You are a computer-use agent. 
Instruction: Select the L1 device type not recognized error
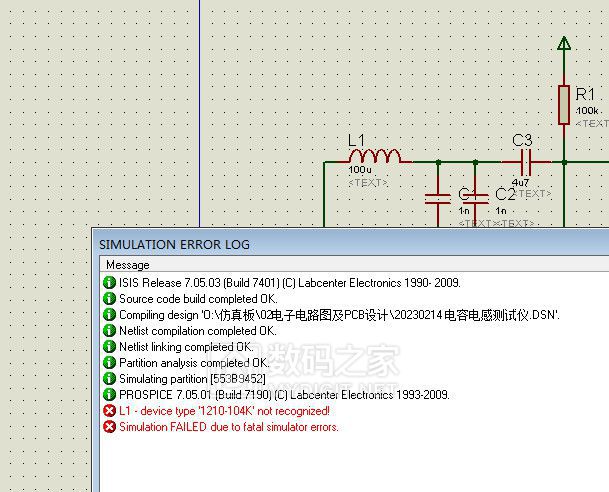(x=224, y=411)
